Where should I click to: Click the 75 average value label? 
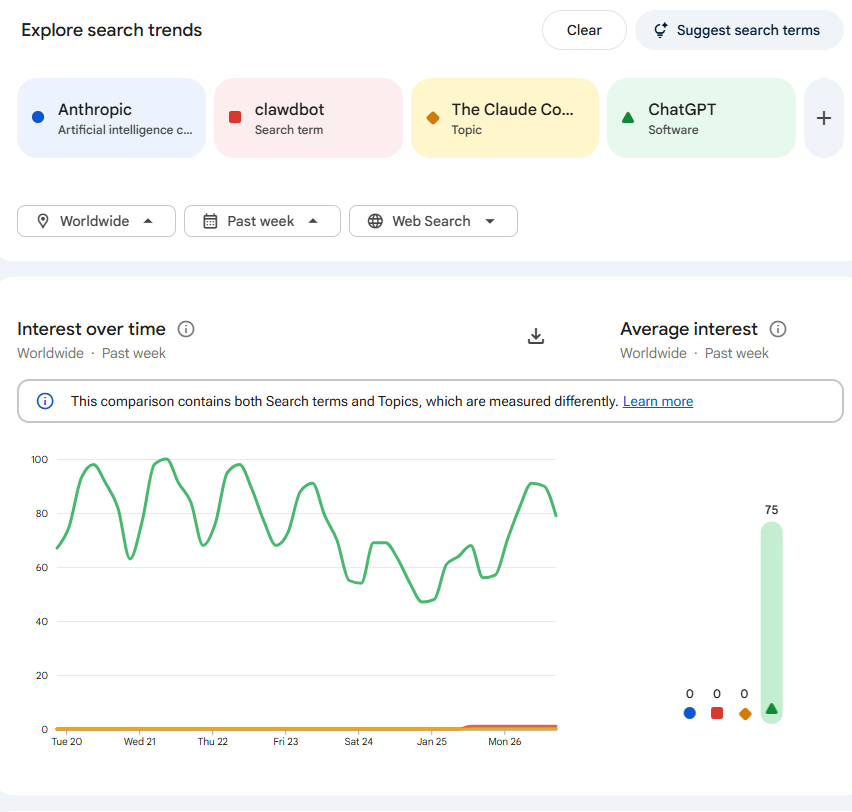[772, 510]
